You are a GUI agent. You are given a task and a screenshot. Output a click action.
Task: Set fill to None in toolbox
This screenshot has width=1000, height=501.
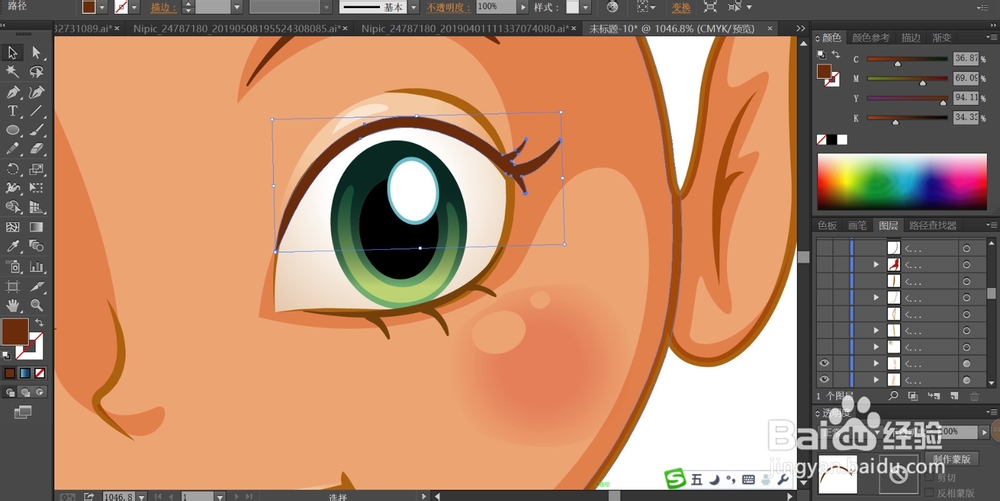[x=40, y=373]
